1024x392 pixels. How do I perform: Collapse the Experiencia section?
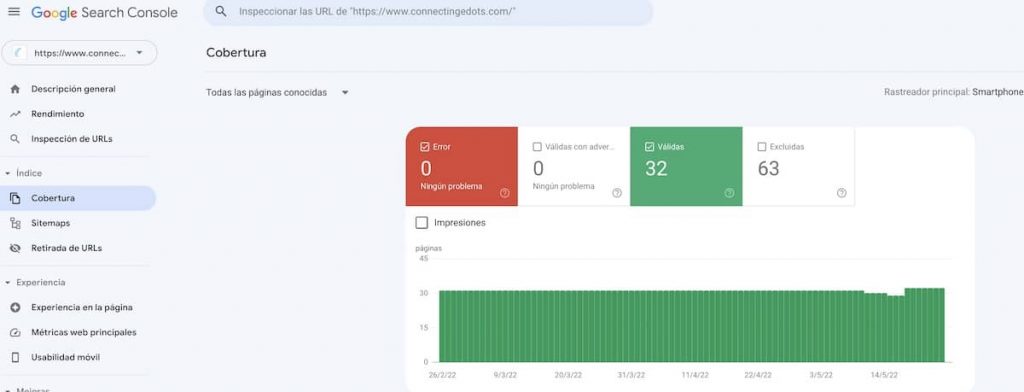pyautogui.click(x=35, y=282)
